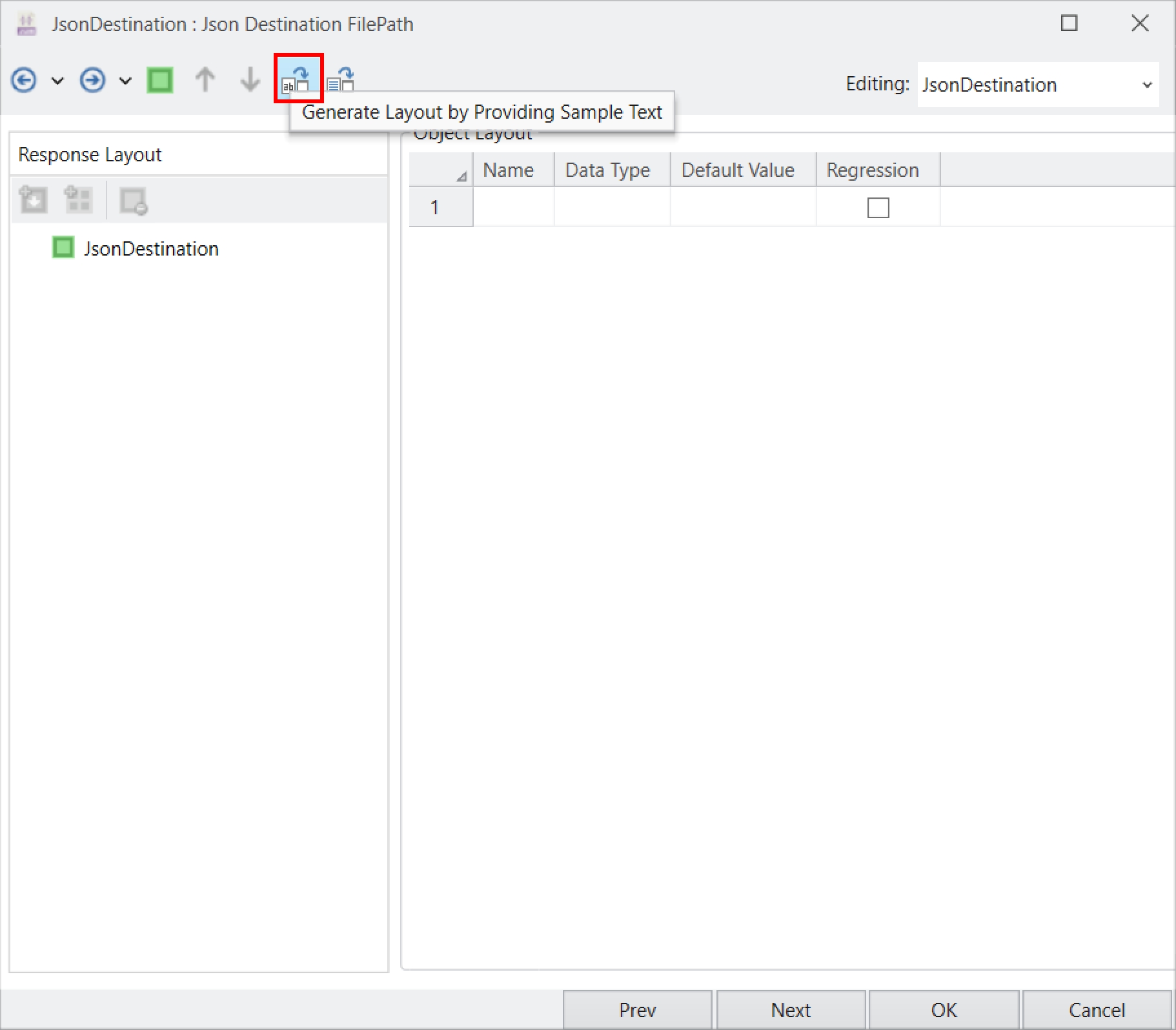Click the green square object icon in toolbar
The image size is (1176, 1030).
[160, 81]
